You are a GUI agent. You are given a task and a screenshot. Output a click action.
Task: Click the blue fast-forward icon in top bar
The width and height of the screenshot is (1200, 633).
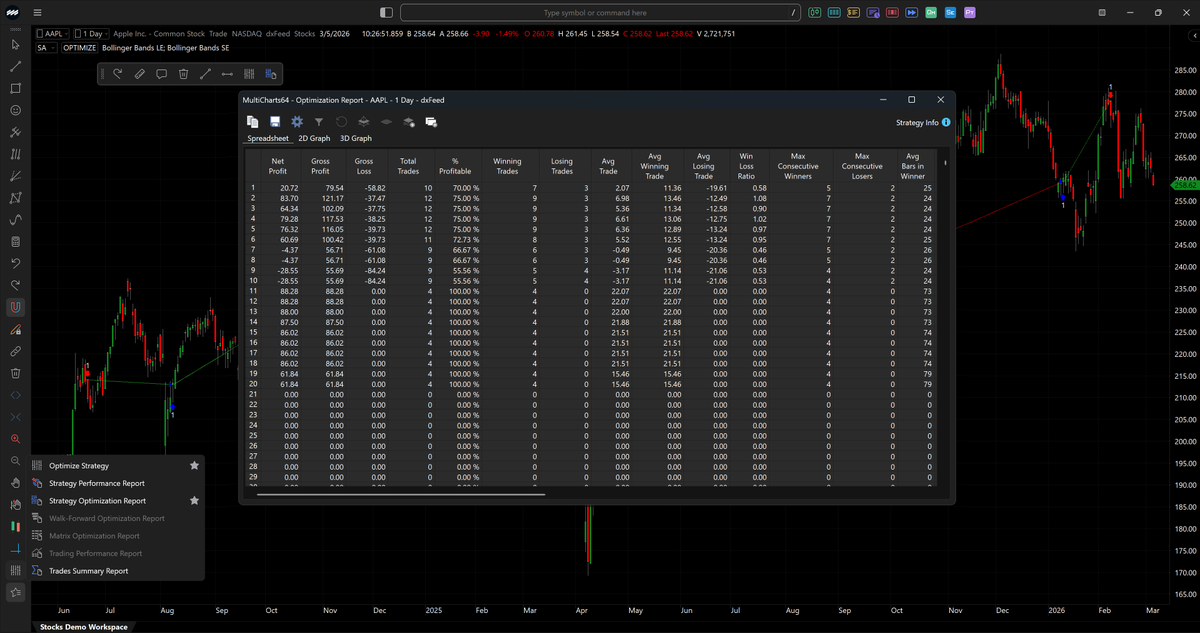click(911, 13)
